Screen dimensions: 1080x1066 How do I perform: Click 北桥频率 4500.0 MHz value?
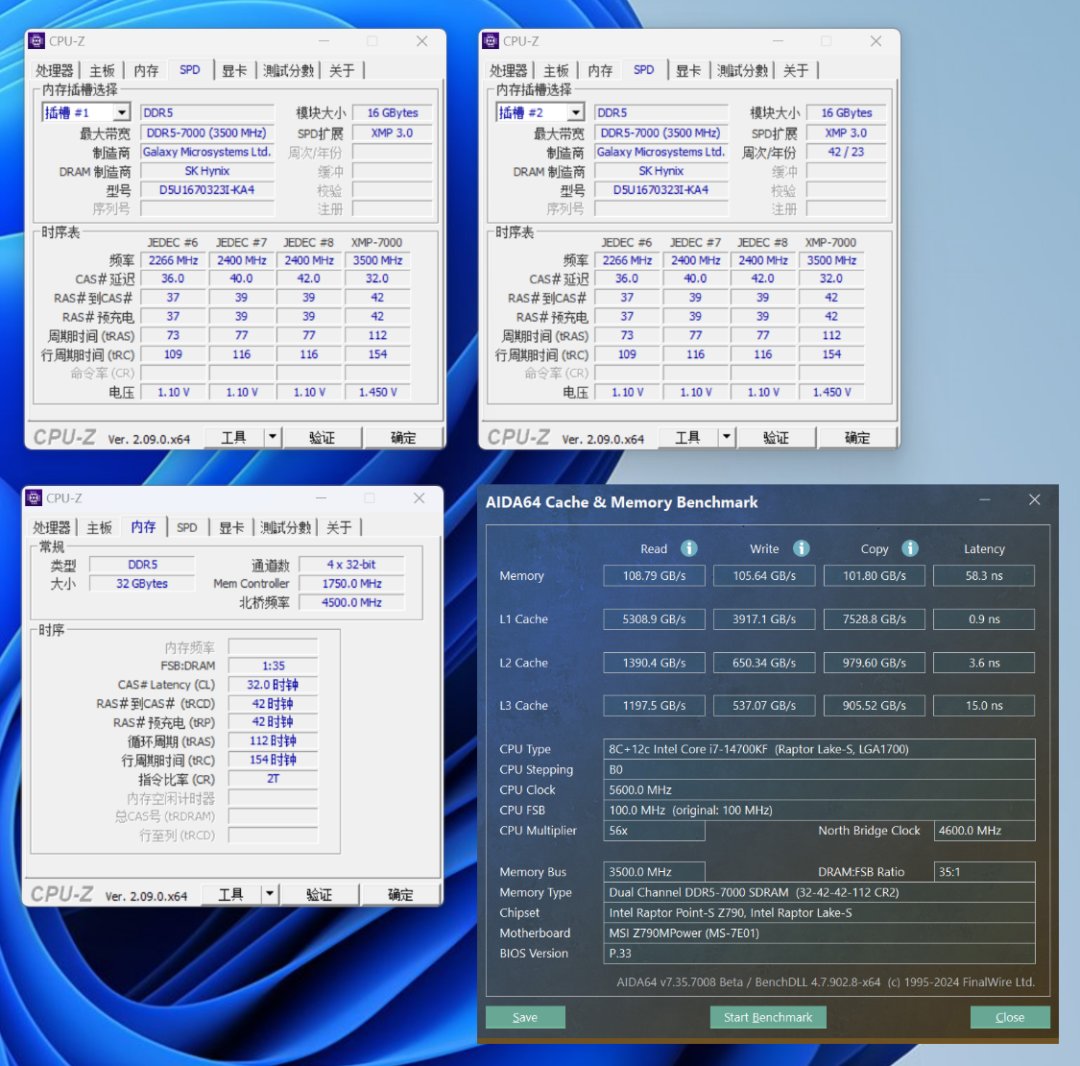pos(351,603)
